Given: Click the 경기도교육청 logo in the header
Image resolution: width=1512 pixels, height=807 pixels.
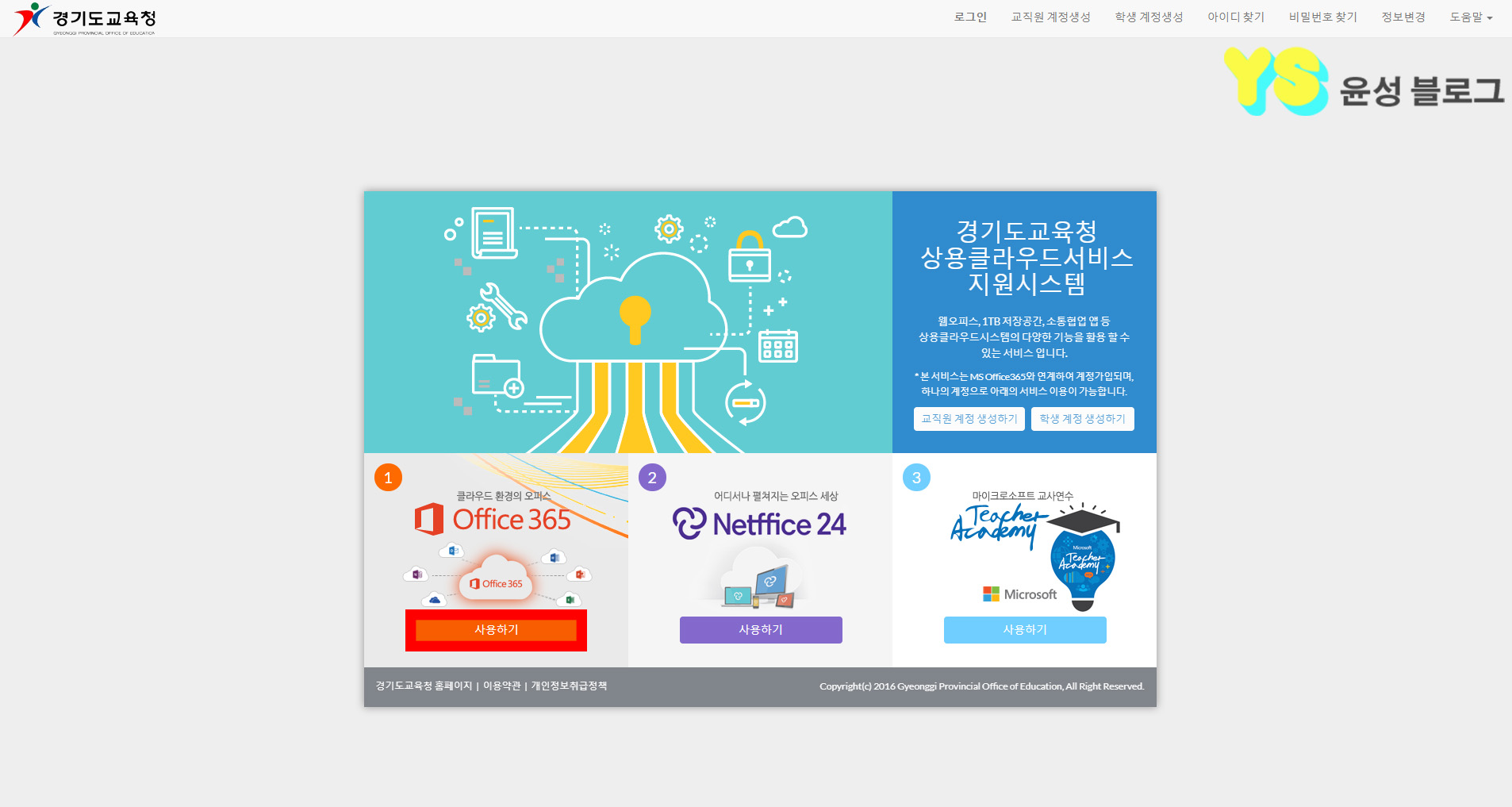Looking at the screenshot, I should coord(85,19).
